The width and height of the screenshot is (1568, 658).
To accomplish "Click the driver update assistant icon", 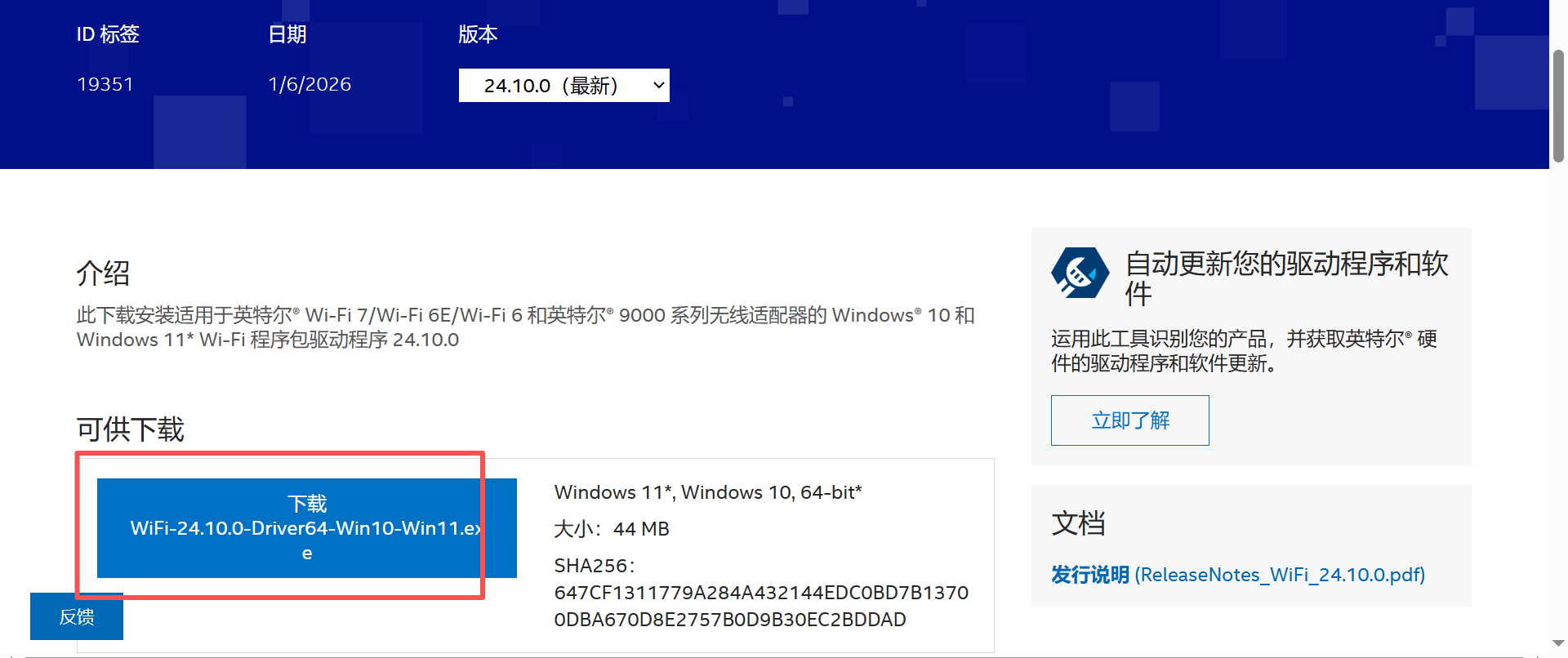I will click(x=1080, y=273).
